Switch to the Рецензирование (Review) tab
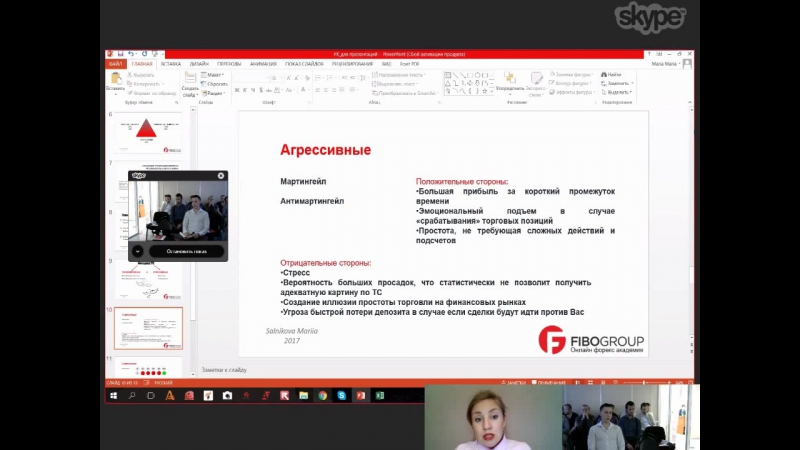 [x=352, y=64]
